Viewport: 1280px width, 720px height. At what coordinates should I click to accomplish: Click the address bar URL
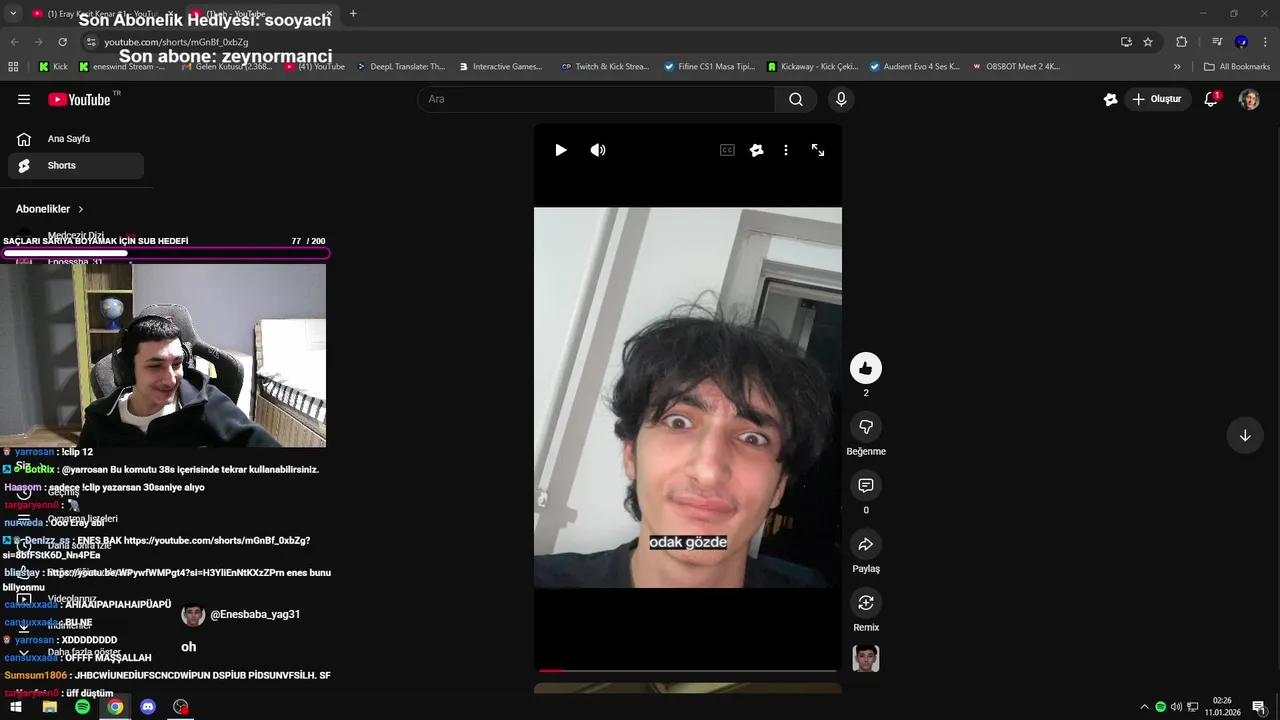pos(176,42)
